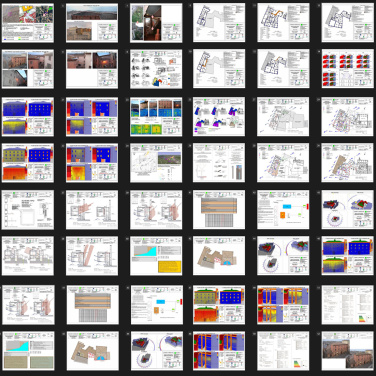Viewport: 376px width, 376px height.
Task: Open the orange-striped simulation page containing yellow gradients
Action: point(283,305)
